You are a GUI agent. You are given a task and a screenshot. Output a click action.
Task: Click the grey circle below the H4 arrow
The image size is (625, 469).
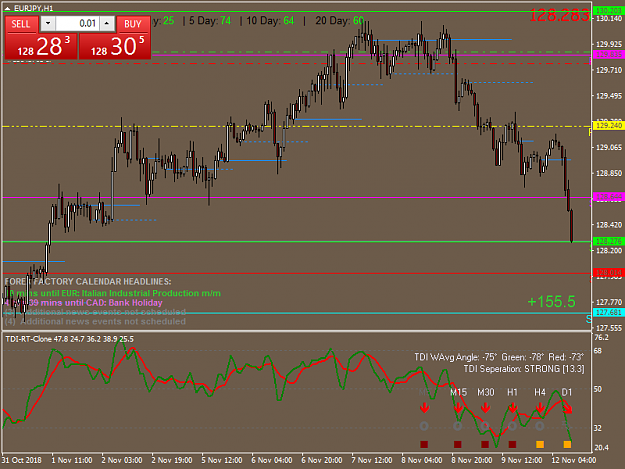pos(540,426)
